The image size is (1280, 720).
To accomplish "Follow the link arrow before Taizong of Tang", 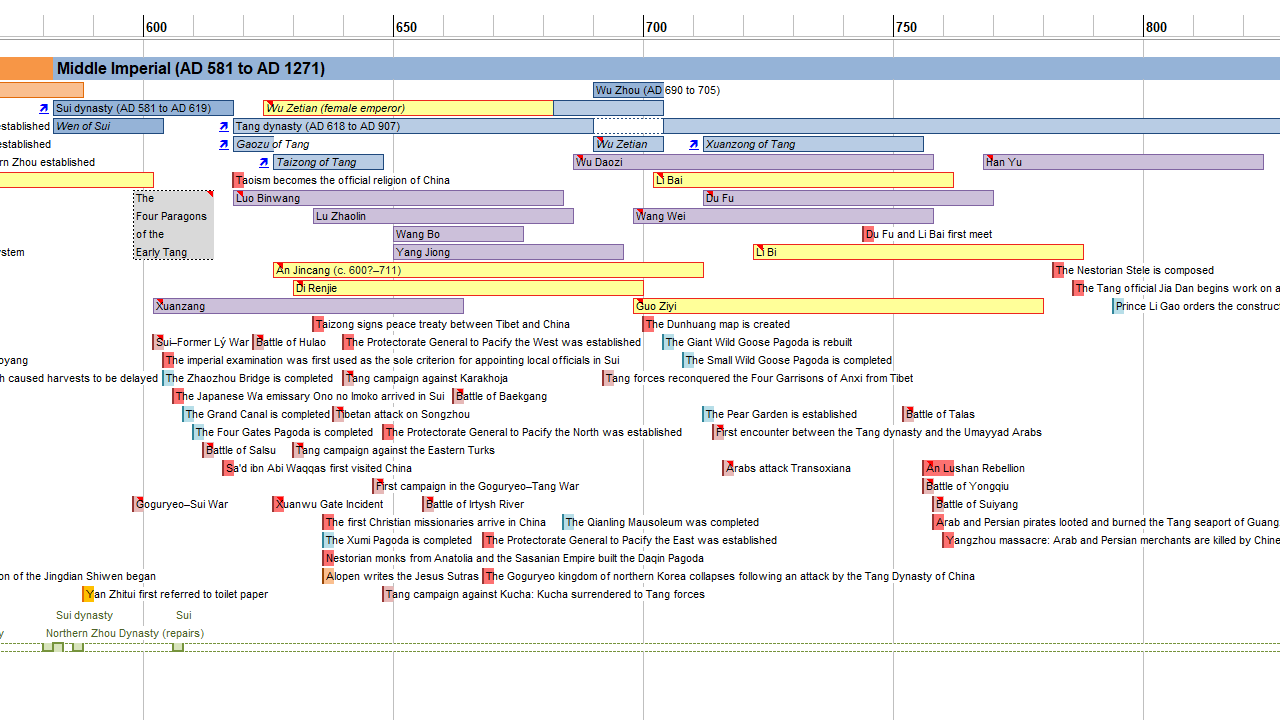I will coord(263,162).
